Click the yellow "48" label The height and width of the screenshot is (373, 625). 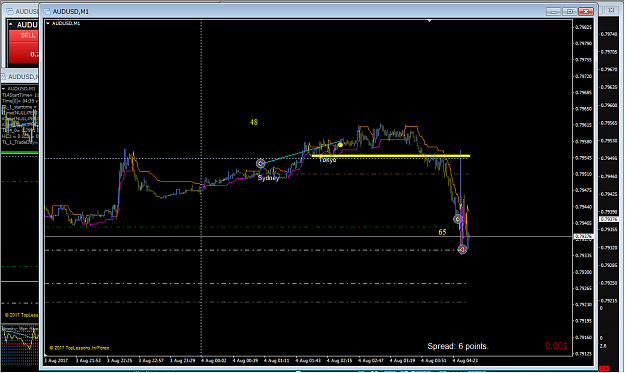254,122
